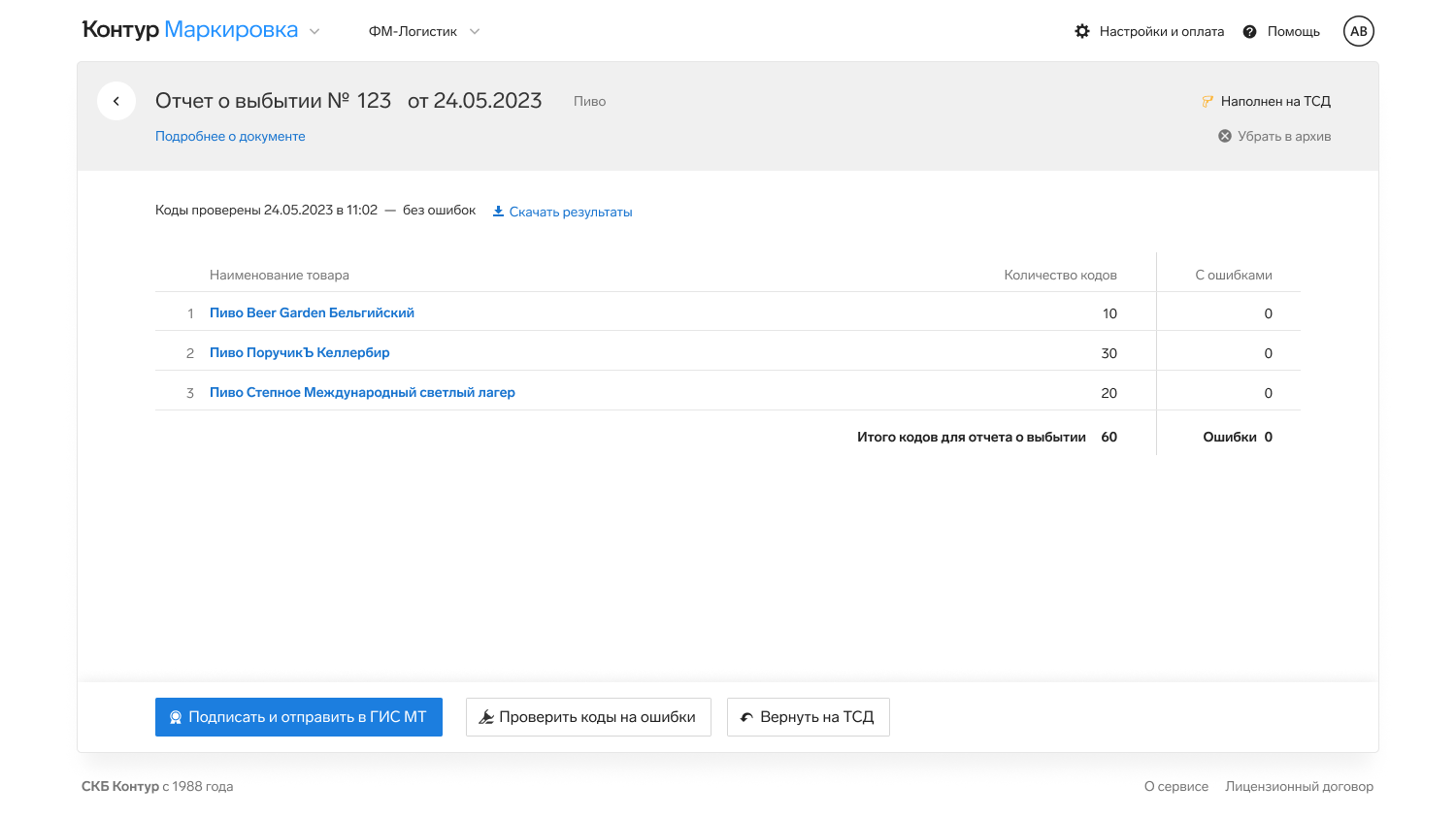Screen dimensions: 1456x819
Task: Open the О сервисе footer link
Action: coord(1175,786)
